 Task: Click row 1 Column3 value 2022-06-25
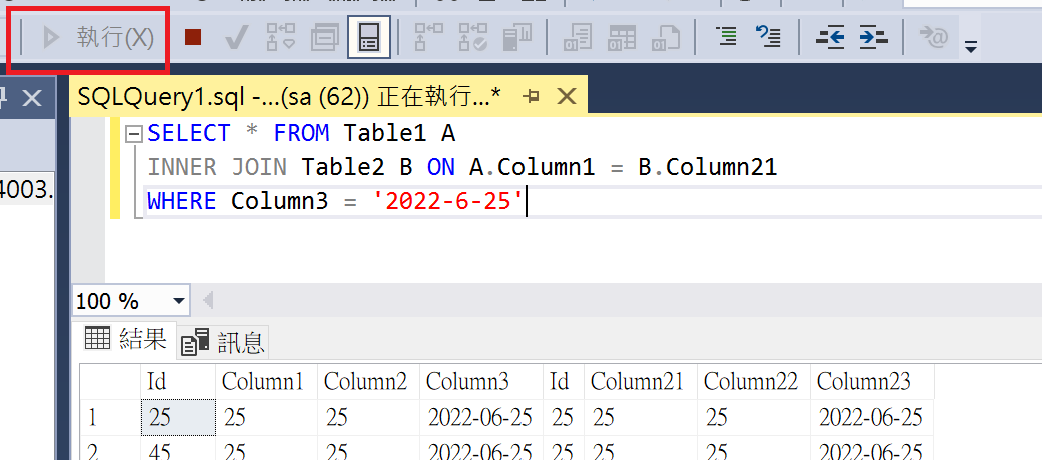pos(480,417)
